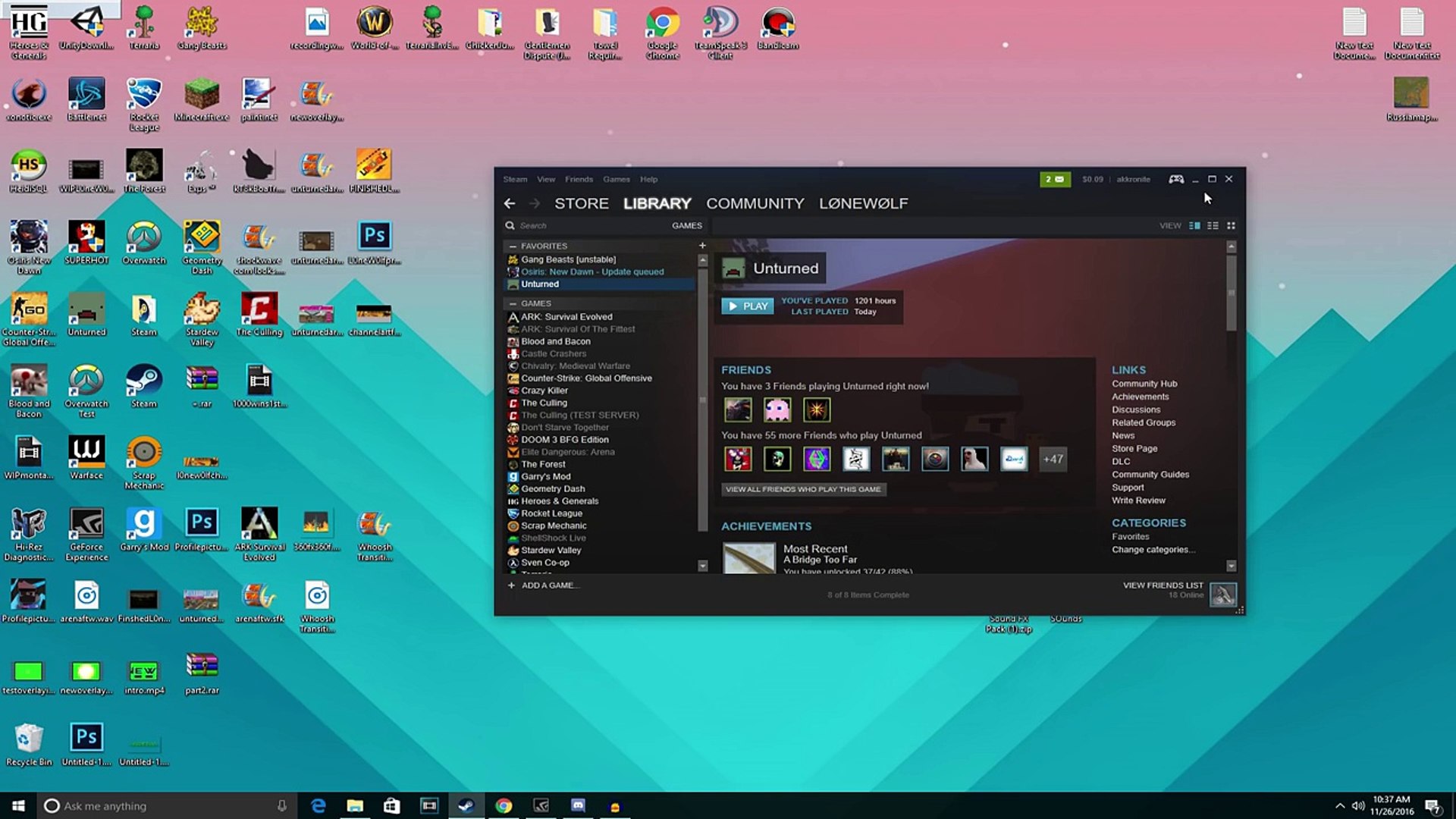Switch library to list view
Image resolution: width=1456 pixels, height=819 pixels.
tap(1213, 225)
